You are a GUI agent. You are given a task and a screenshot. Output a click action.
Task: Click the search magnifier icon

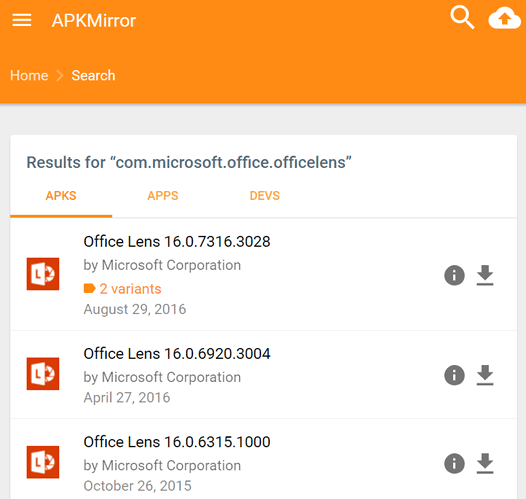pos(462,17)
